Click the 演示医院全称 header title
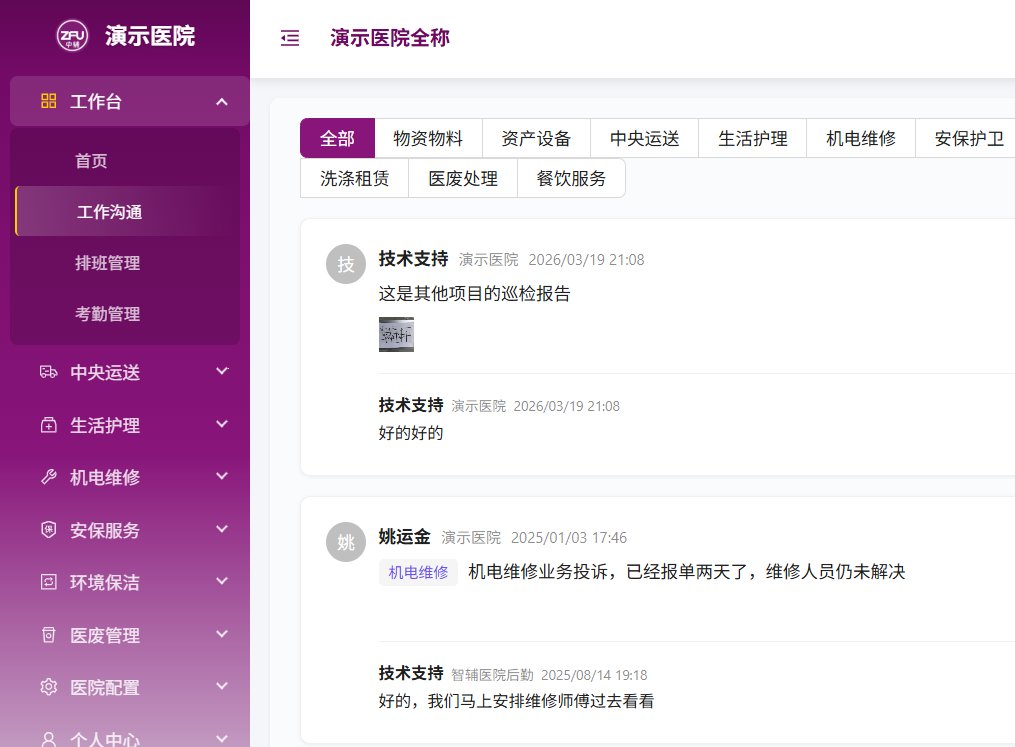Screen dimensions: 1015x747 [x=390, y=38]
